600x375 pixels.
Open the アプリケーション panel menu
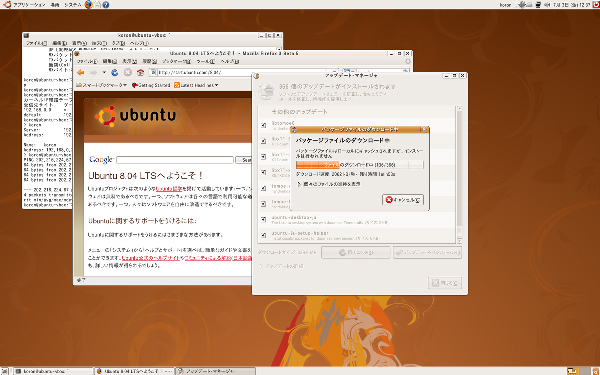29,5
